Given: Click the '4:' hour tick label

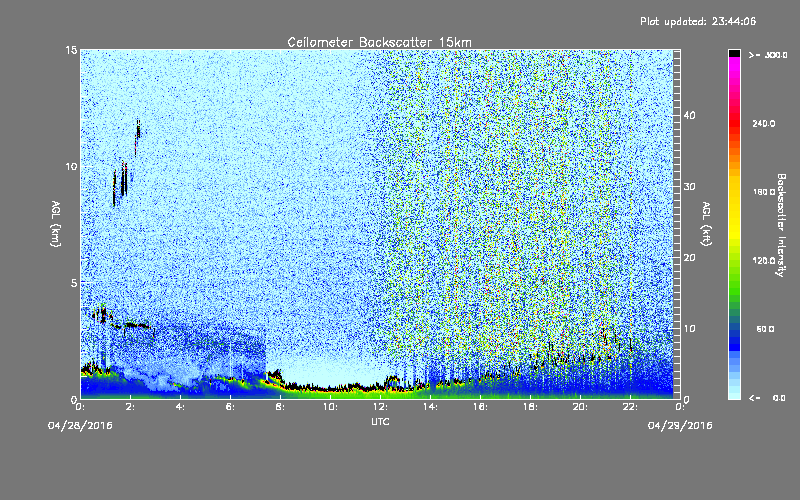Looking at the screenshot, I should [181, 407].
